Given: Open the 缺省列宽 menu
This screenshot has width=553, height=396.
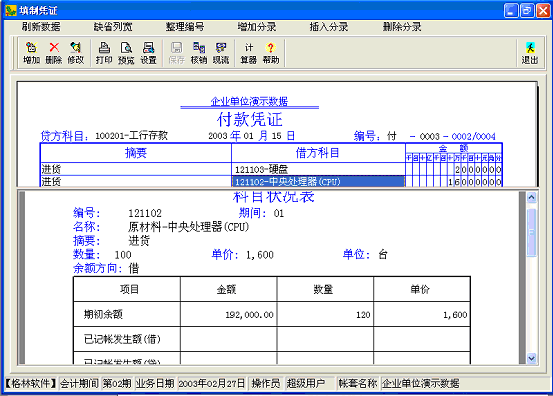Looking at the screenshot, I should (x=113, y=27).
